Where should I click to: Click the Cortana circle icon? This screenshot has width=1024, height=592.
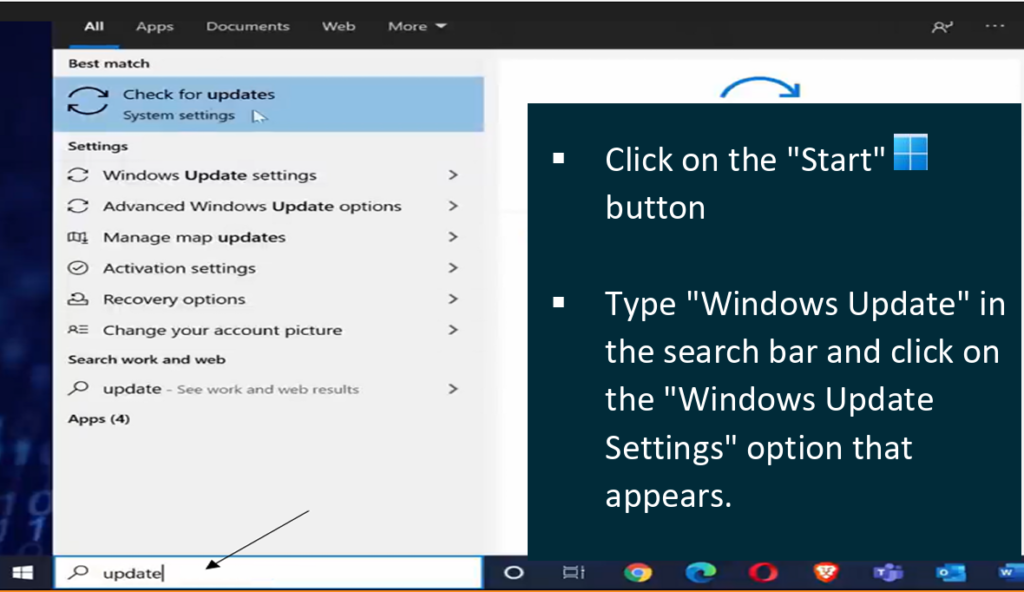point(513,572)
